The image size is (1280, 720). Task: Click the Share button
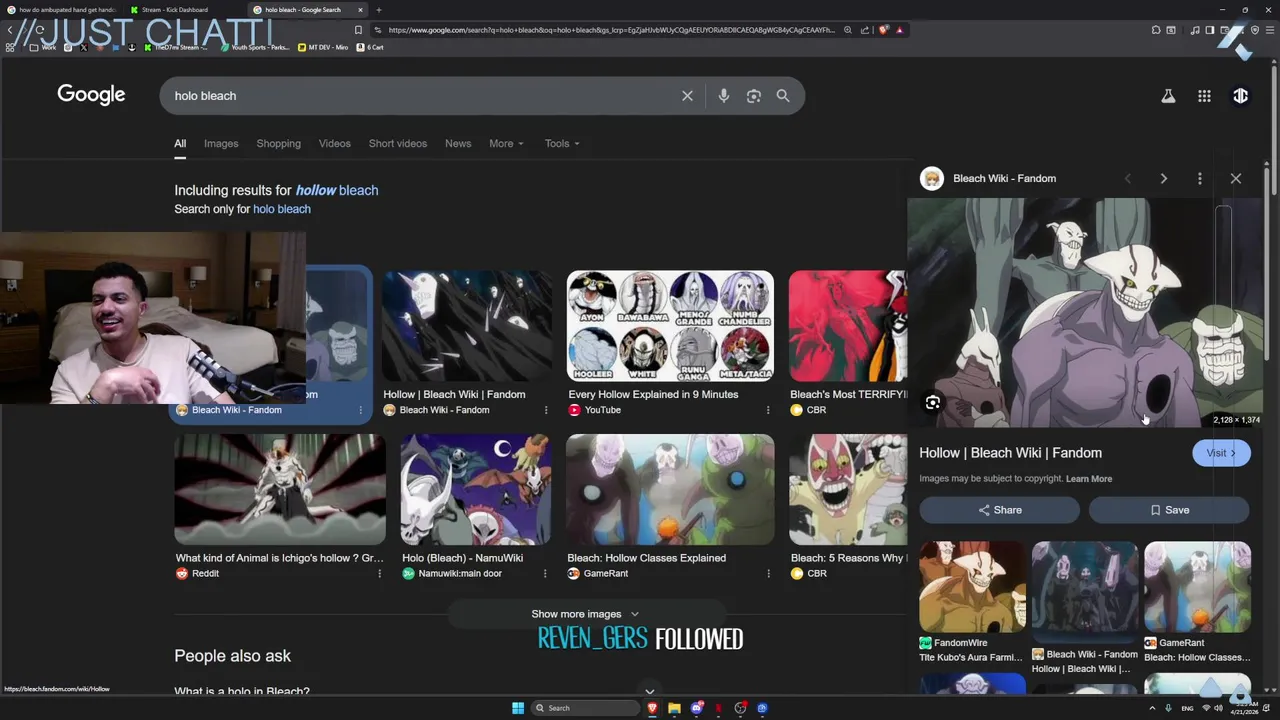pyautogui.click(x=999, y=510)
